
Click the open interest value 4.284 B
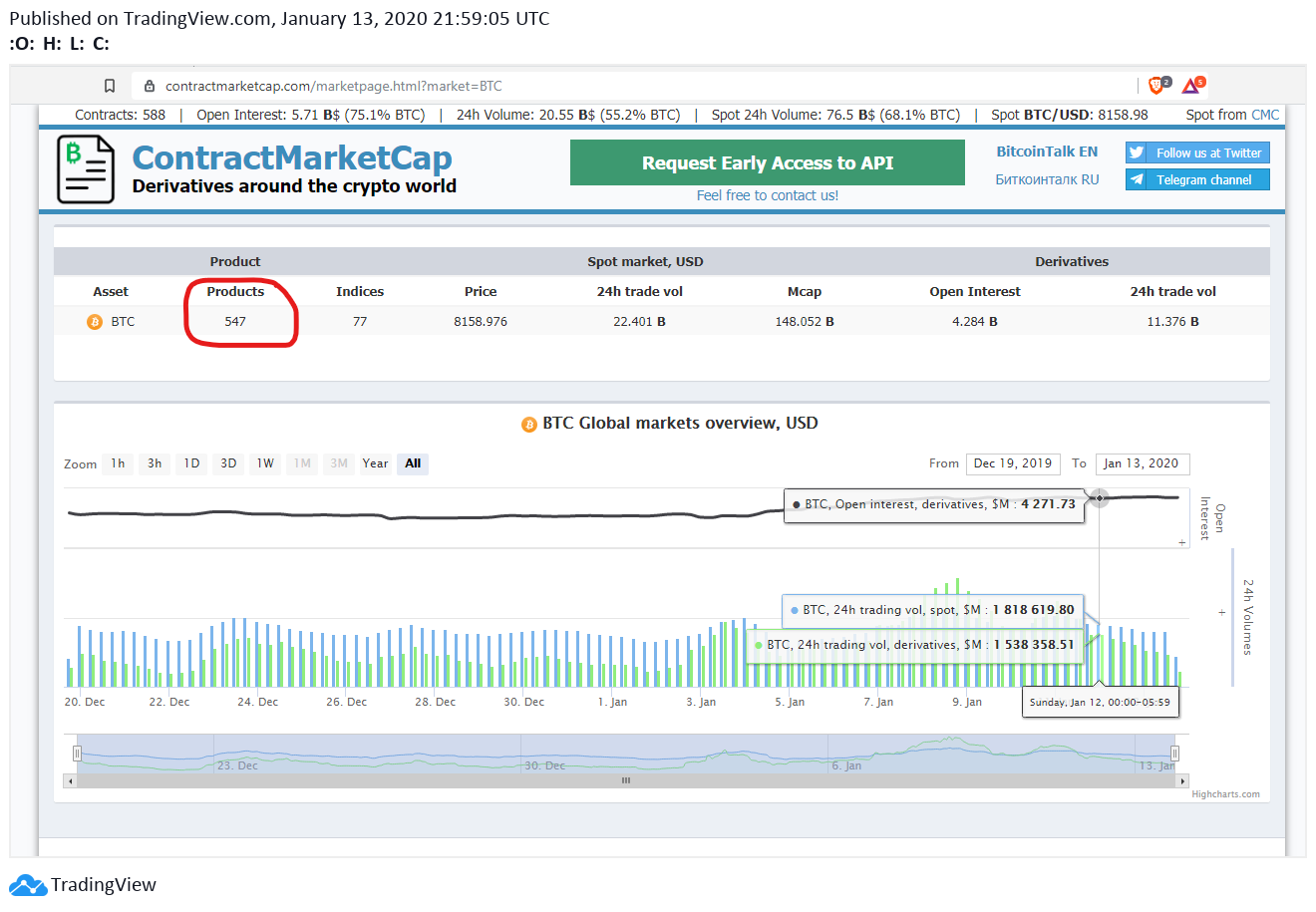[x=975, y=322]
